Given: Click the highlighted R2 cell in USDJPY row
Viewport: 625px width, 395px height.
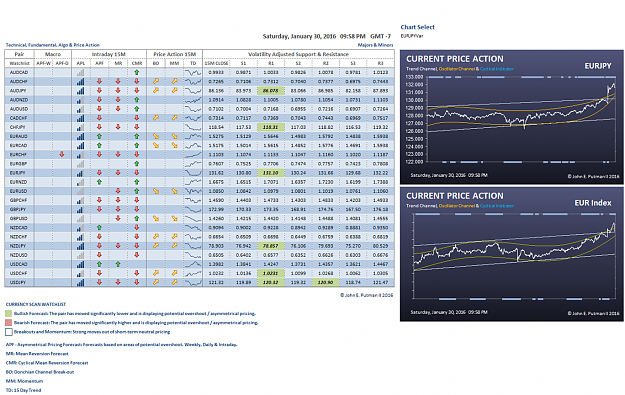Looking at the screenshot, I should click(326, 283).
